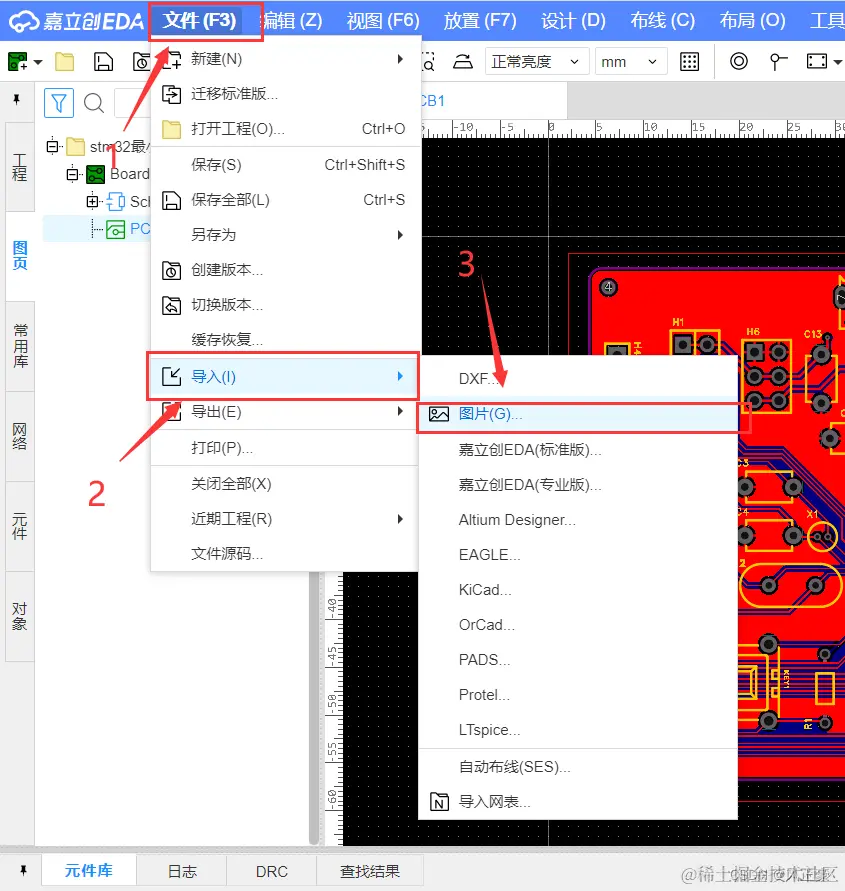
Task: Choose 保存全部(L) menu entry
Action: click(x=286, y=200)
